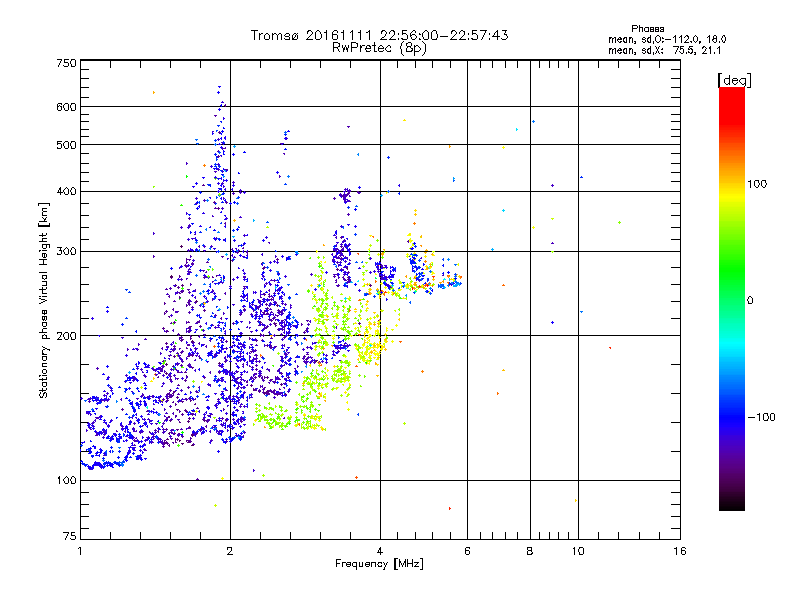
Task: Click the 'Stationary phase Virtual Height [km]' axis title
Action: (44, 300)
